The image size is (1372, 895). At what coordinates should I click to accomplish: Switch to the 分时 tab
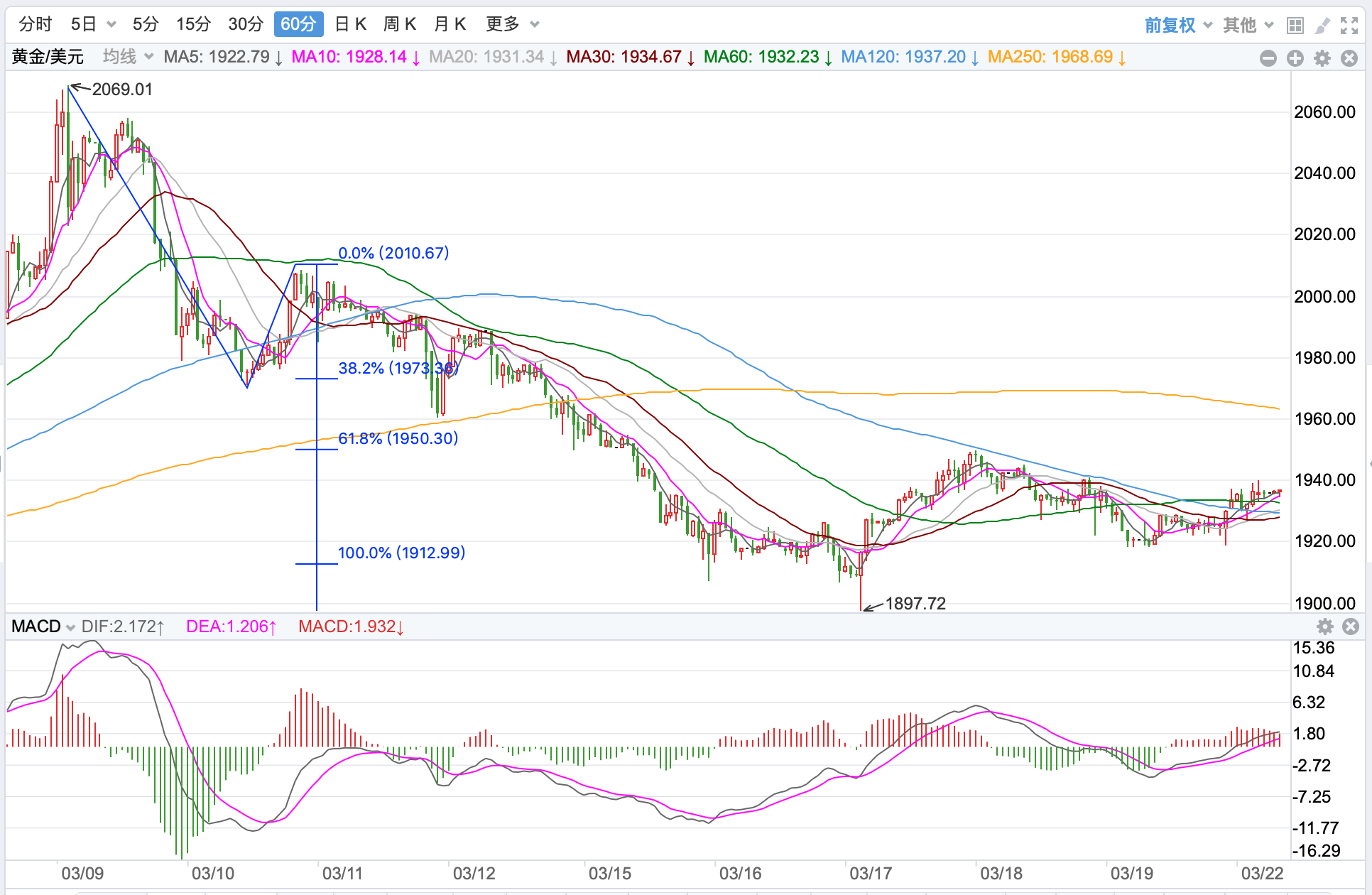[35, 24]
